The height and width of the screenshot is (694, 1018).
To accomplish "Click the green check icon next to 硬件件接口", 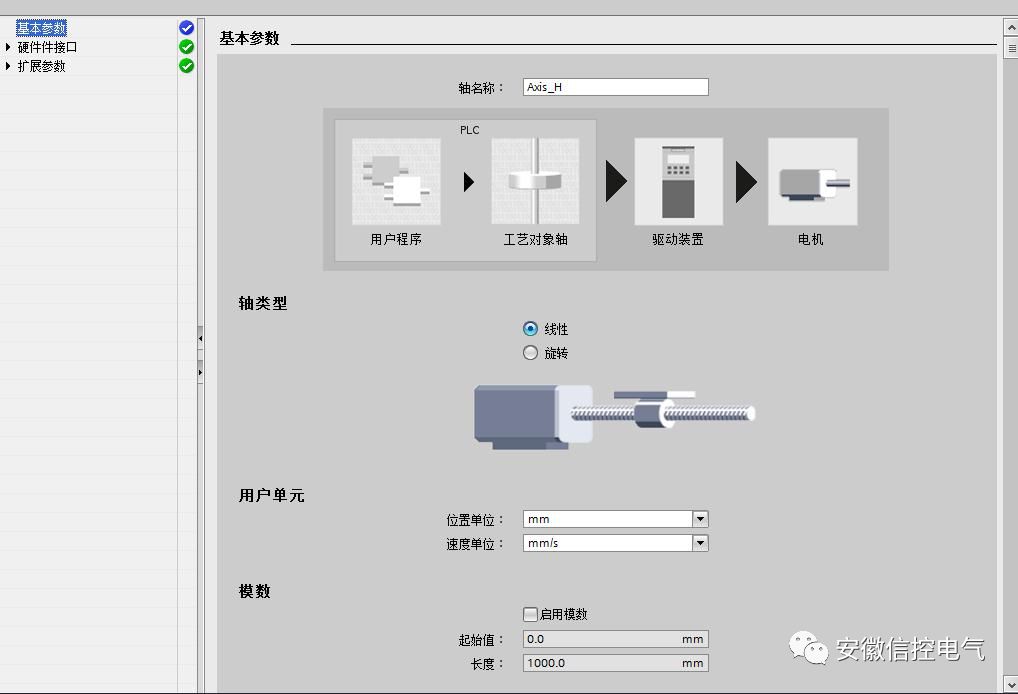I will point(186,47).
